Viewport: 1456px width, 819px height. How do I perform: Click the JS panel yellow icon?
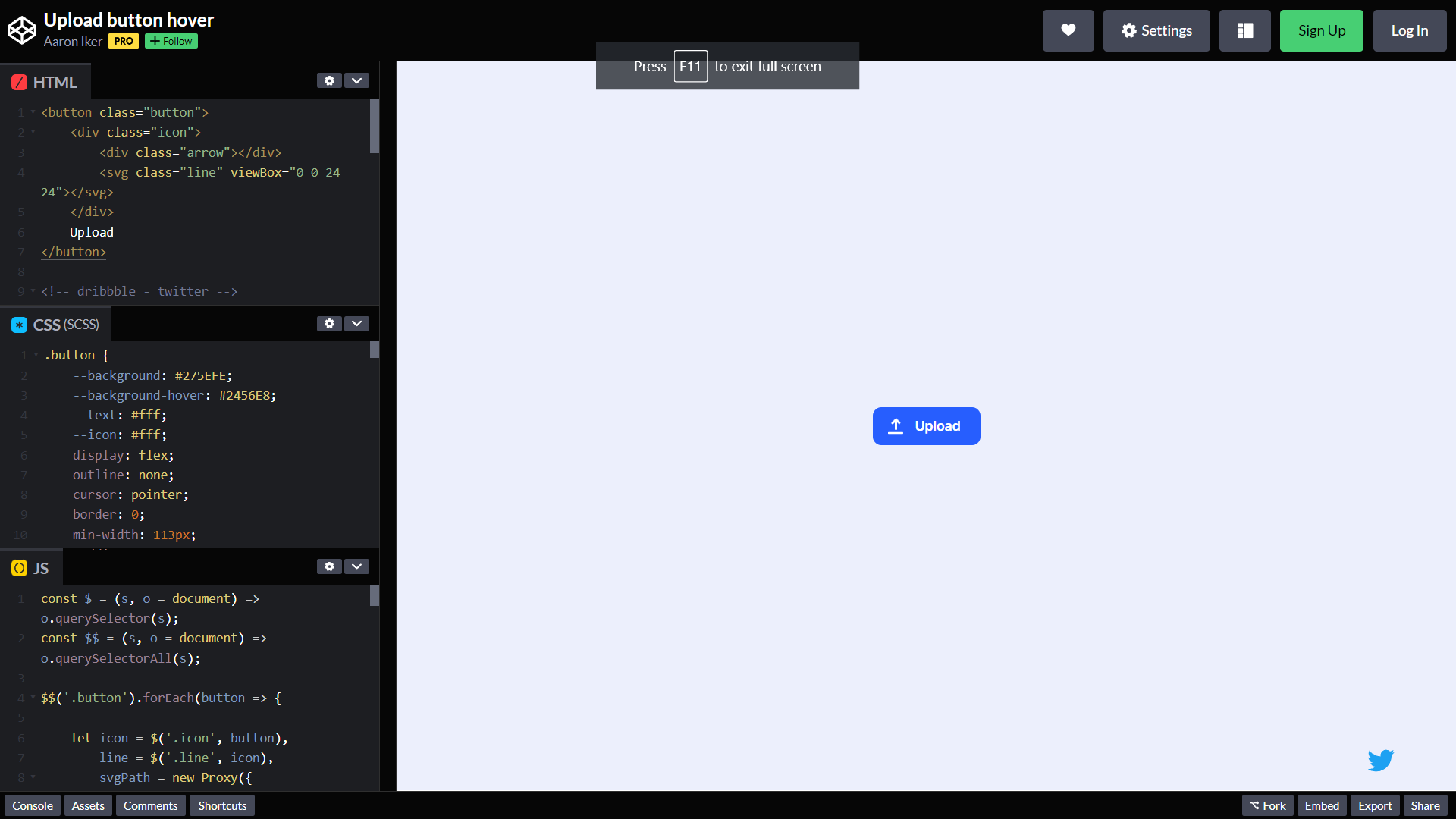click(20, 568)
